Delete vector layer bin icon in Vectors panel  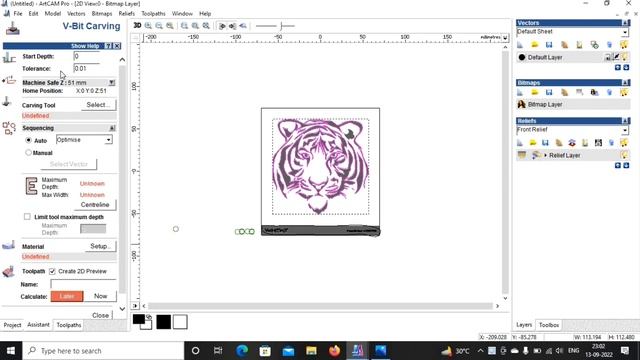point(609,44)
